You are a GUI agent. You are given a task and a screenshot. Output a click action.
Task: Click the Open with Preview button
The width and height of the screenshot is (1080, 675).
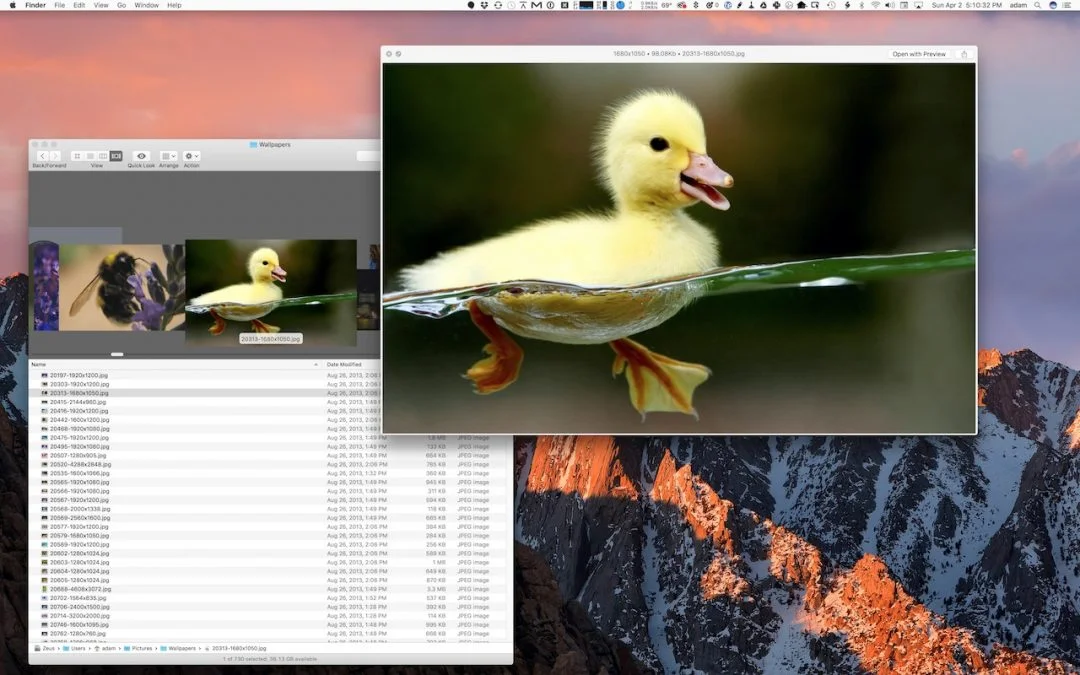(x=918, y=54)
